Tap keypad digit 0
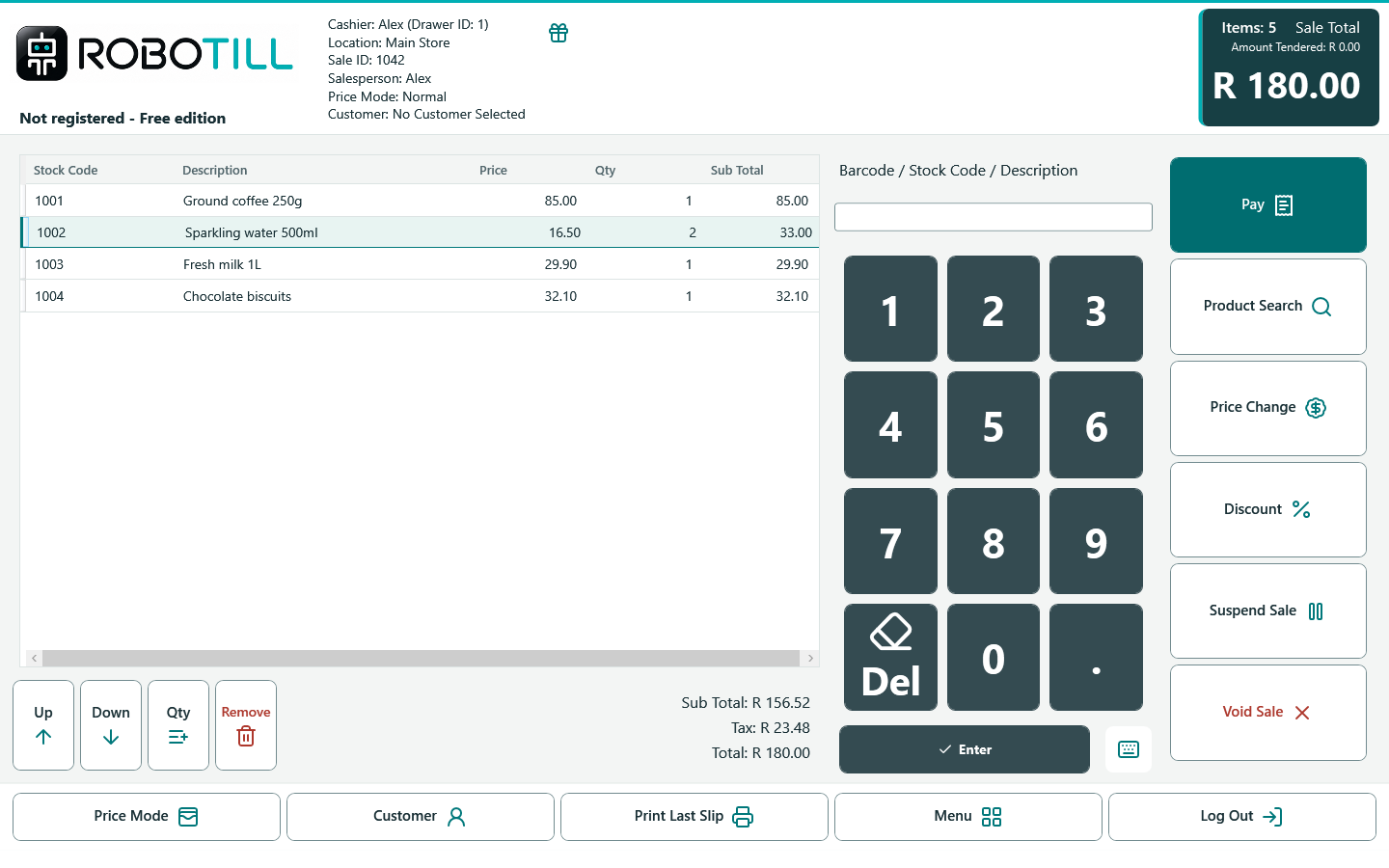The image size is (1389, 868). (x=994, y=657)
